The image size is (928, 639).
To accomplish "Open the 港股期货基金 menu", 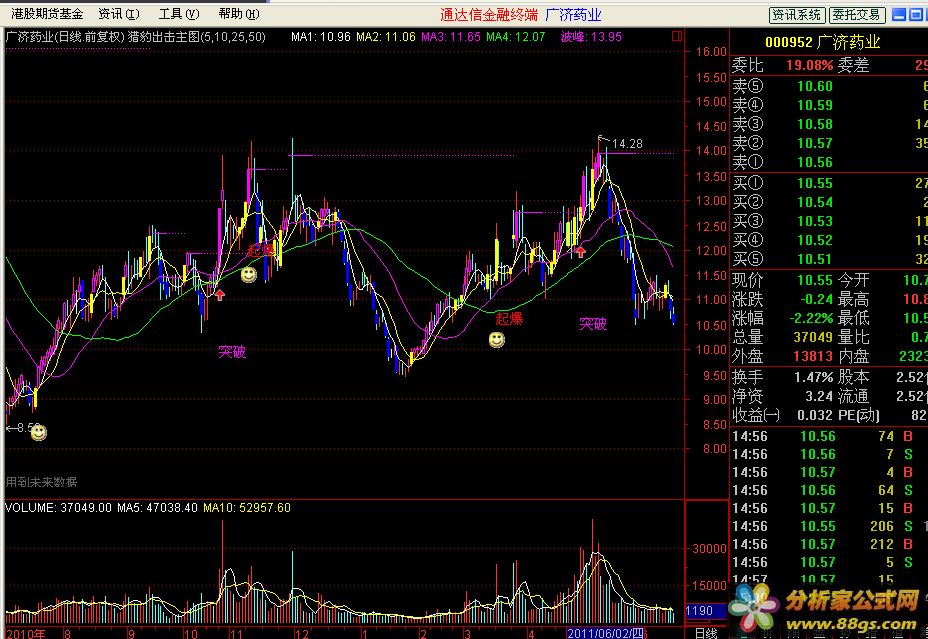I will coord(47,14).
